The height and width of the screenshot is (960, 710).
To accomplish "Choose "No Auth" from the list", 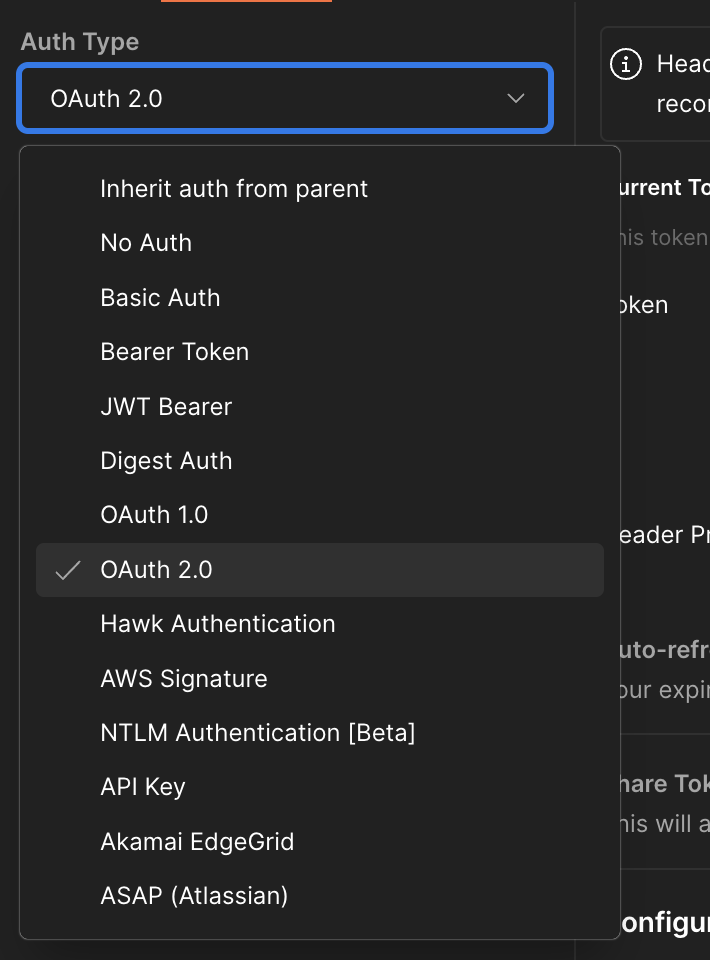I will [x=145, y=242].
